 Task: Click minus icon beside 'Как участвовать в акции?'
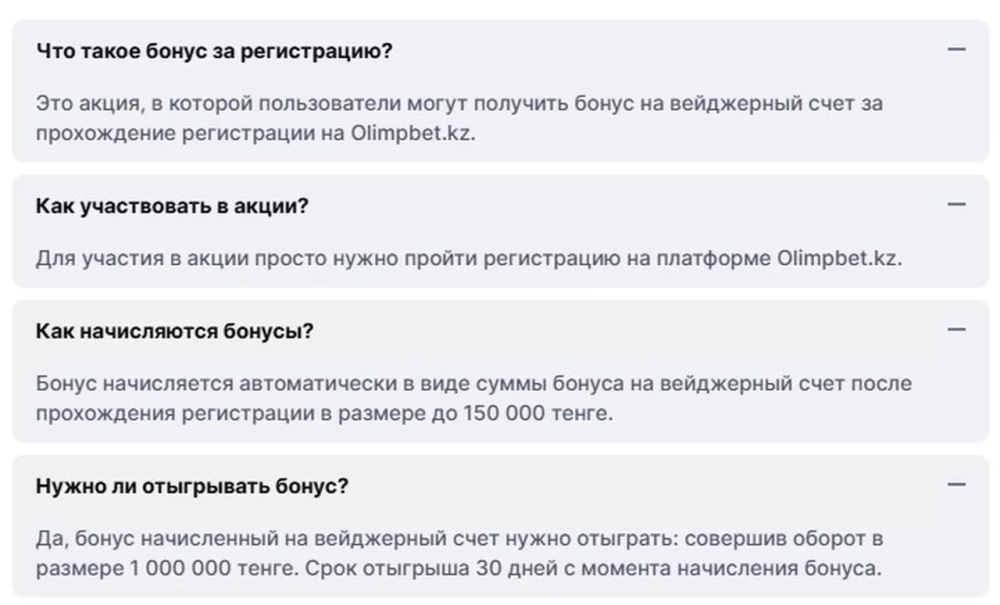[x=956, y=205]
